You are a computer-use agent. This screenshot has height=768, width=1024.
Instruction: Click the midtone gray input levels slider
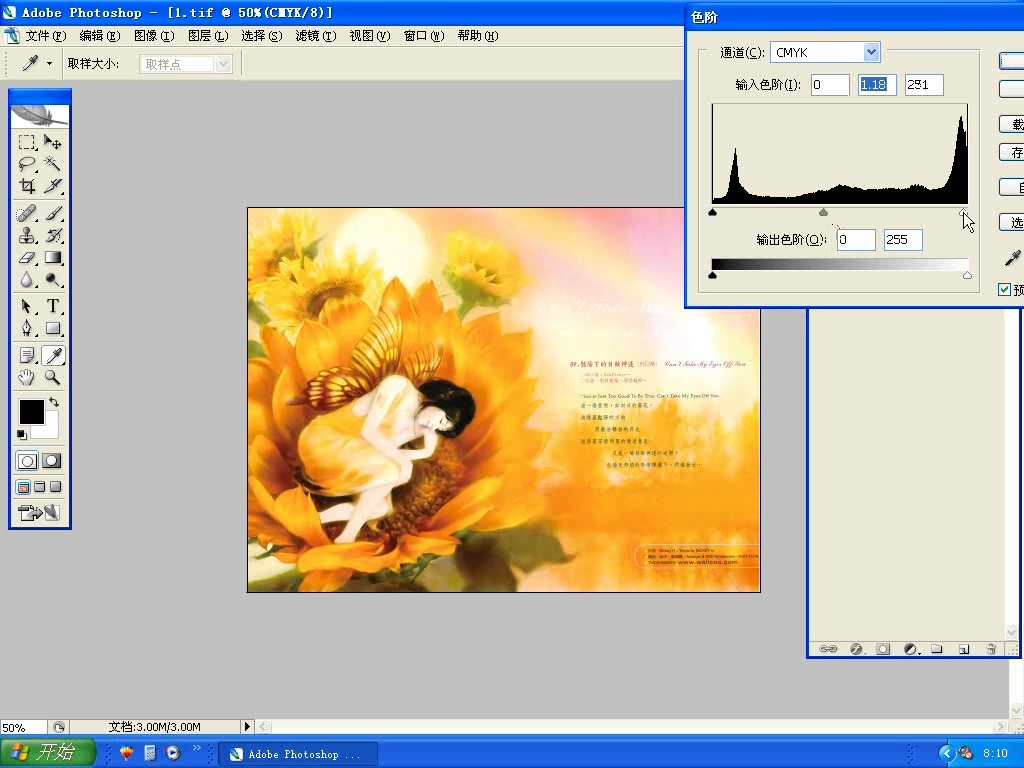[x=823, y=212]
